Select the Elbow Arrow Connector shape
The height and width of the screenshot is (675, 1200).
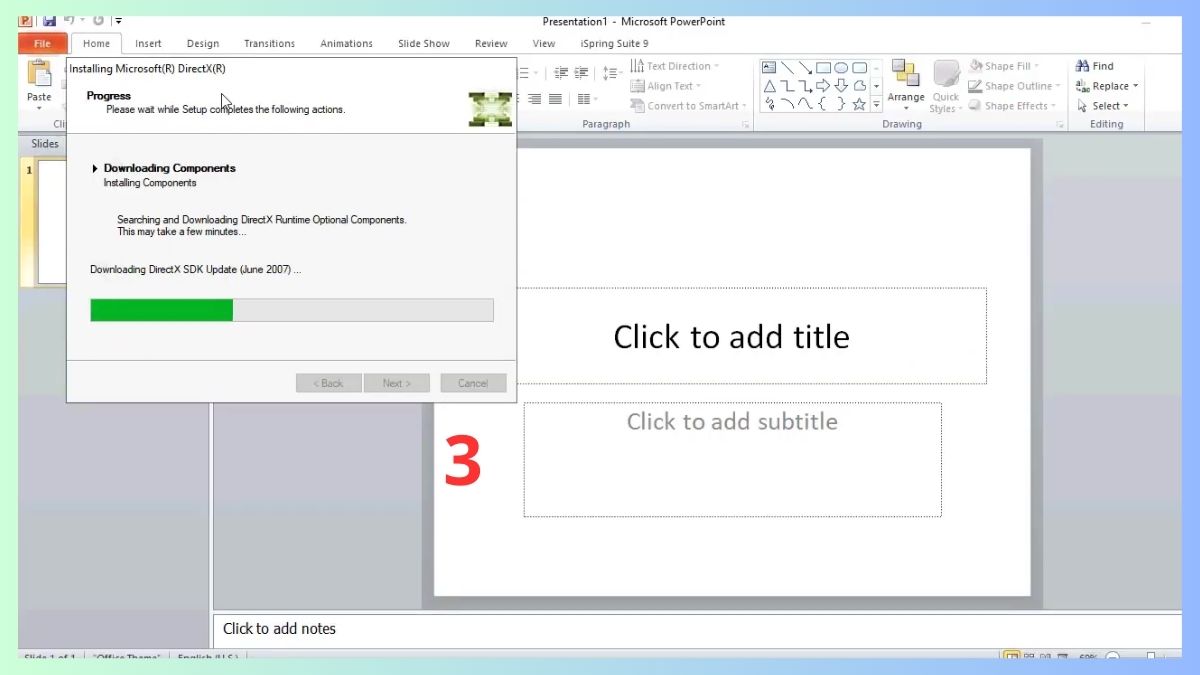point(805,86)
